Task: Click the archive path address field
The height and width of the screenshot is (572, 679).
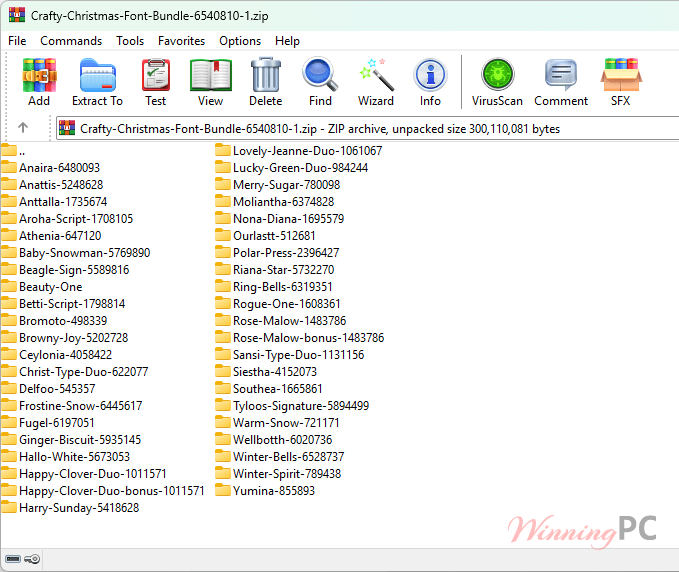Action: [367, 128]
